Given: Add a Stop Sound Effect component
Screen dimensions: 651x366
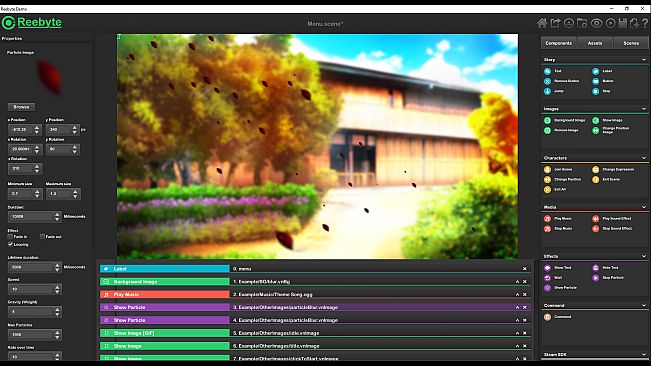Looking at the screenshot, I should 612,229.
